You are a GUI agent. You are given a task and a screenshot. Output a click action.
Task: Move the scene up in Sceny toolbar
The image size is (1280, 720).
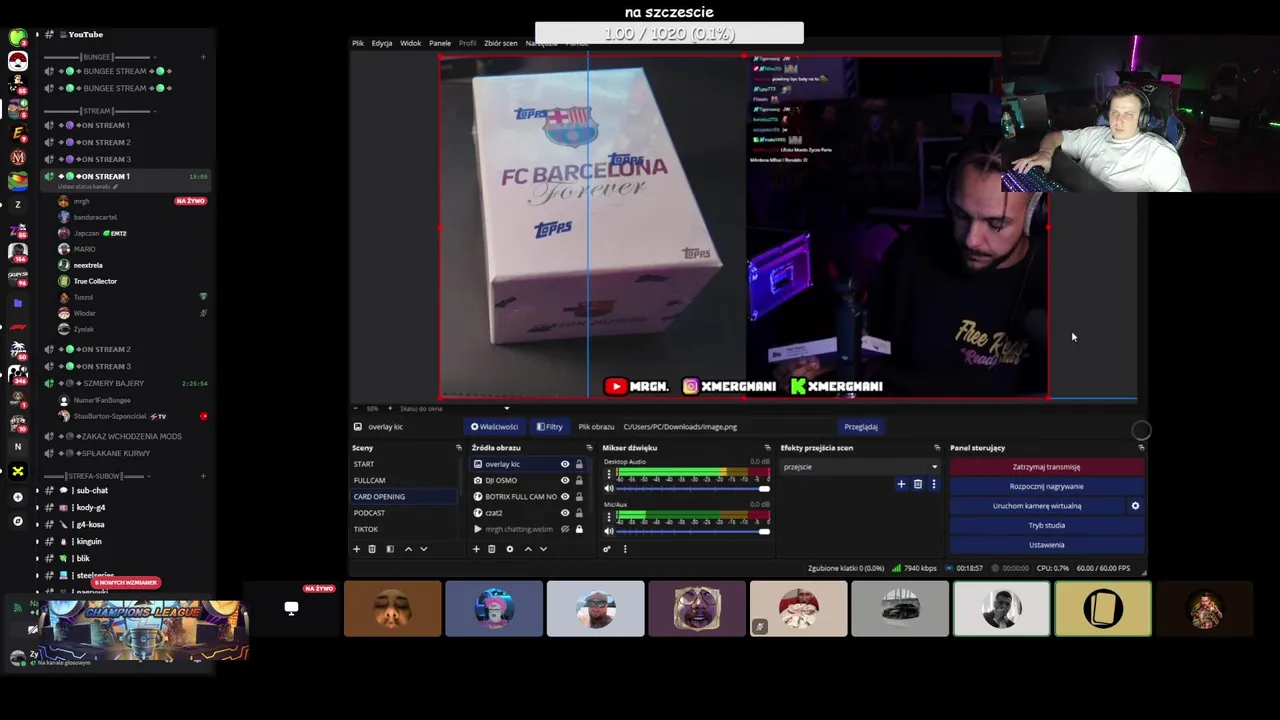pos(408,548)
